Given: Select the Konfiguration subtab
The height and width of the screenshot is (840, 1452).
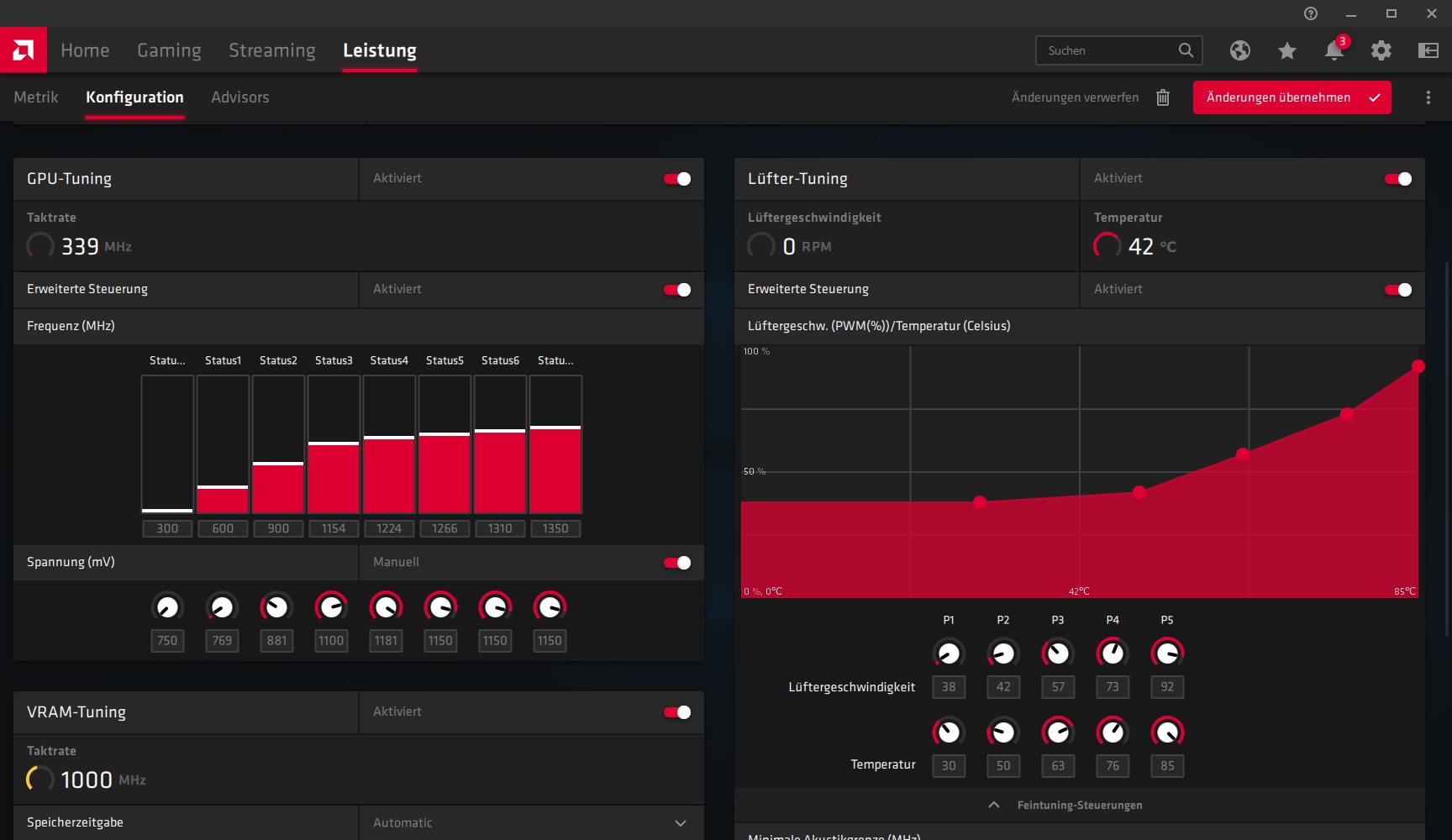Looking at the screenshot, I should [134, 97].
